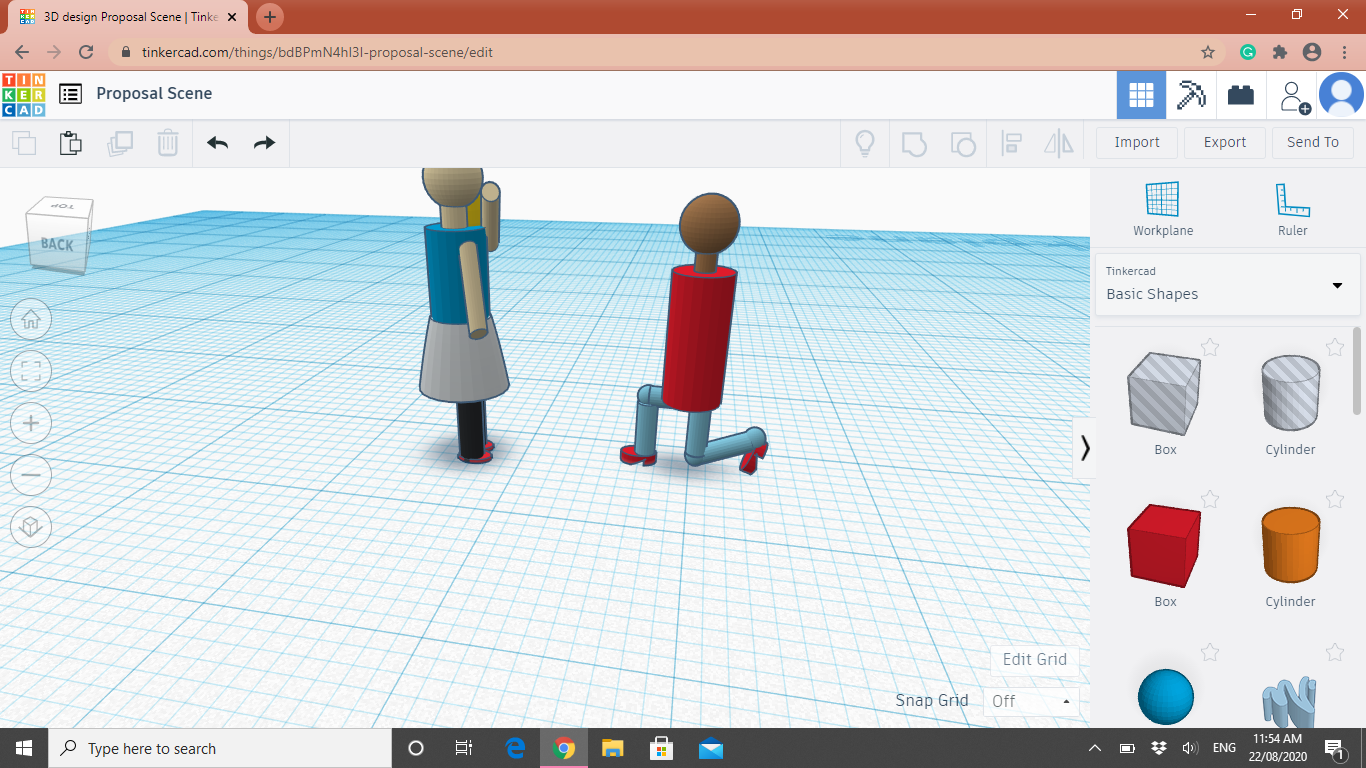Select the Ruler tool
The image size is (1366, 768).
click(1292, 209)
